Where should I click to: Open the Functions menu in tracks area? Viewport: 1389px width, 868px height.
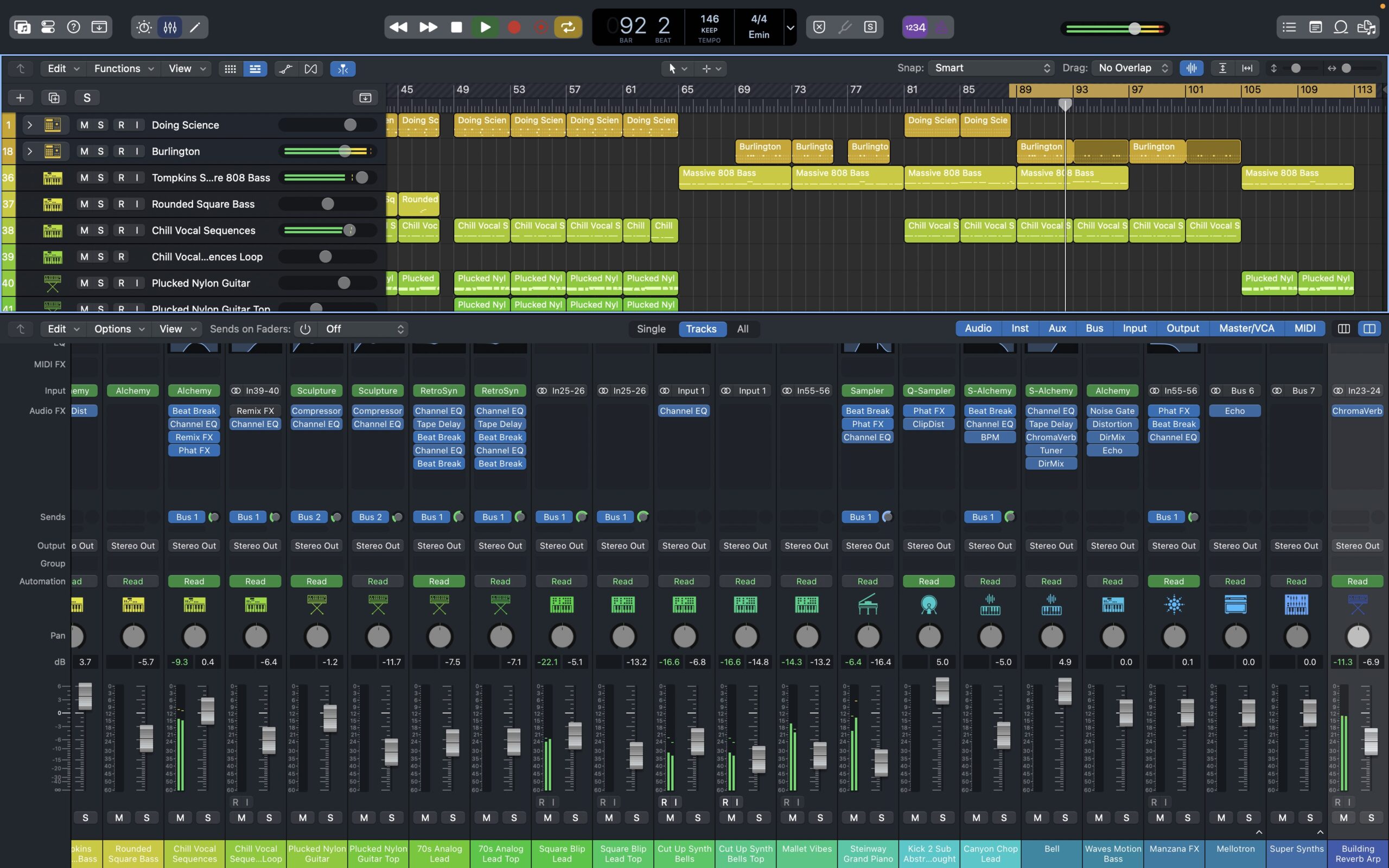[x=123, y=69]
